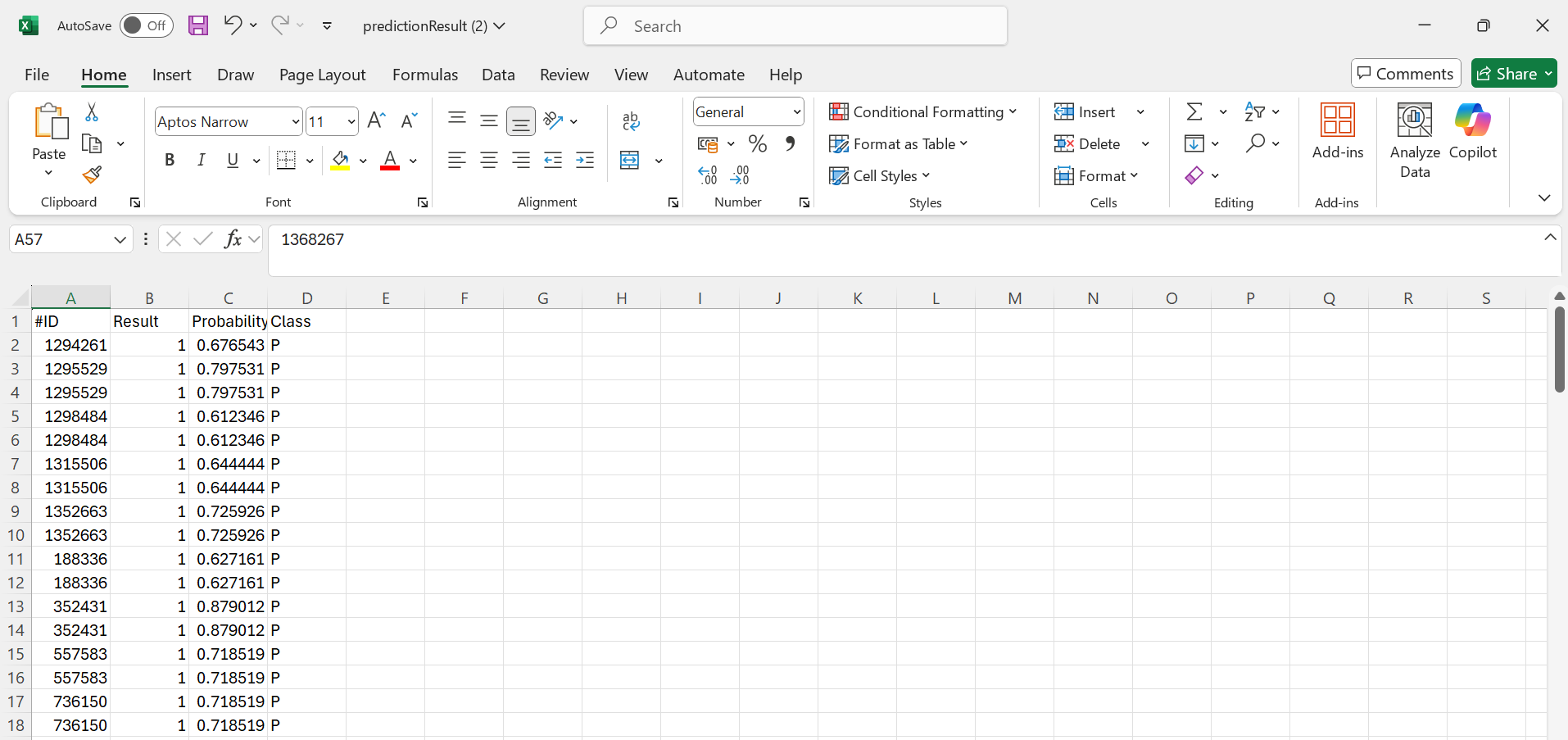Screen dimensions: 1568x740
Task: Click the Cut scissors icon
Action: pyautogui.click(x=92, y=112)
